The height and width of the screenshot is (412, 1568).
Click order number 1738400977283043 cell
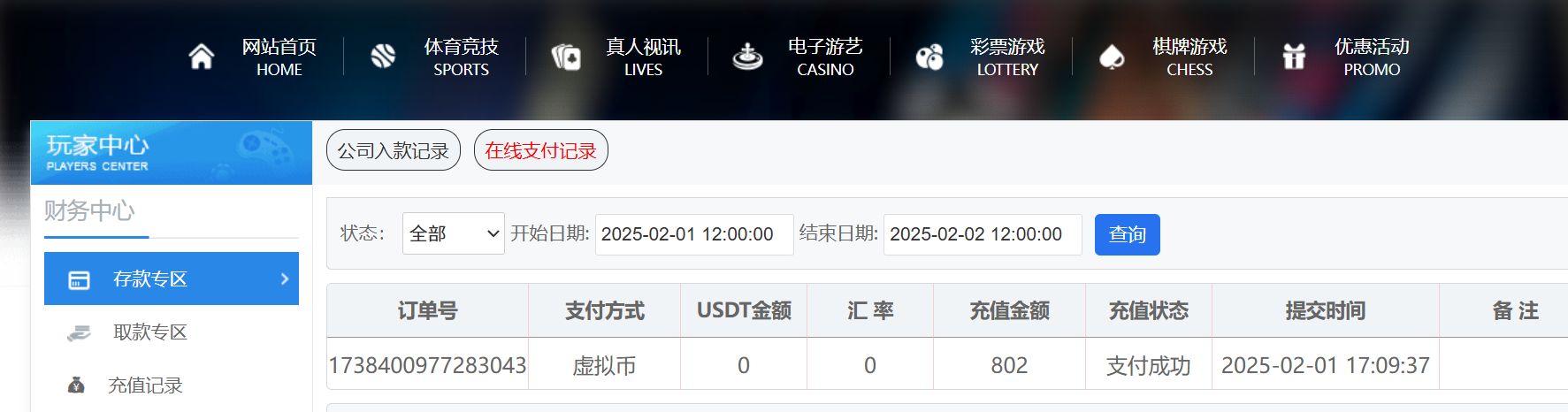point(427,365)
